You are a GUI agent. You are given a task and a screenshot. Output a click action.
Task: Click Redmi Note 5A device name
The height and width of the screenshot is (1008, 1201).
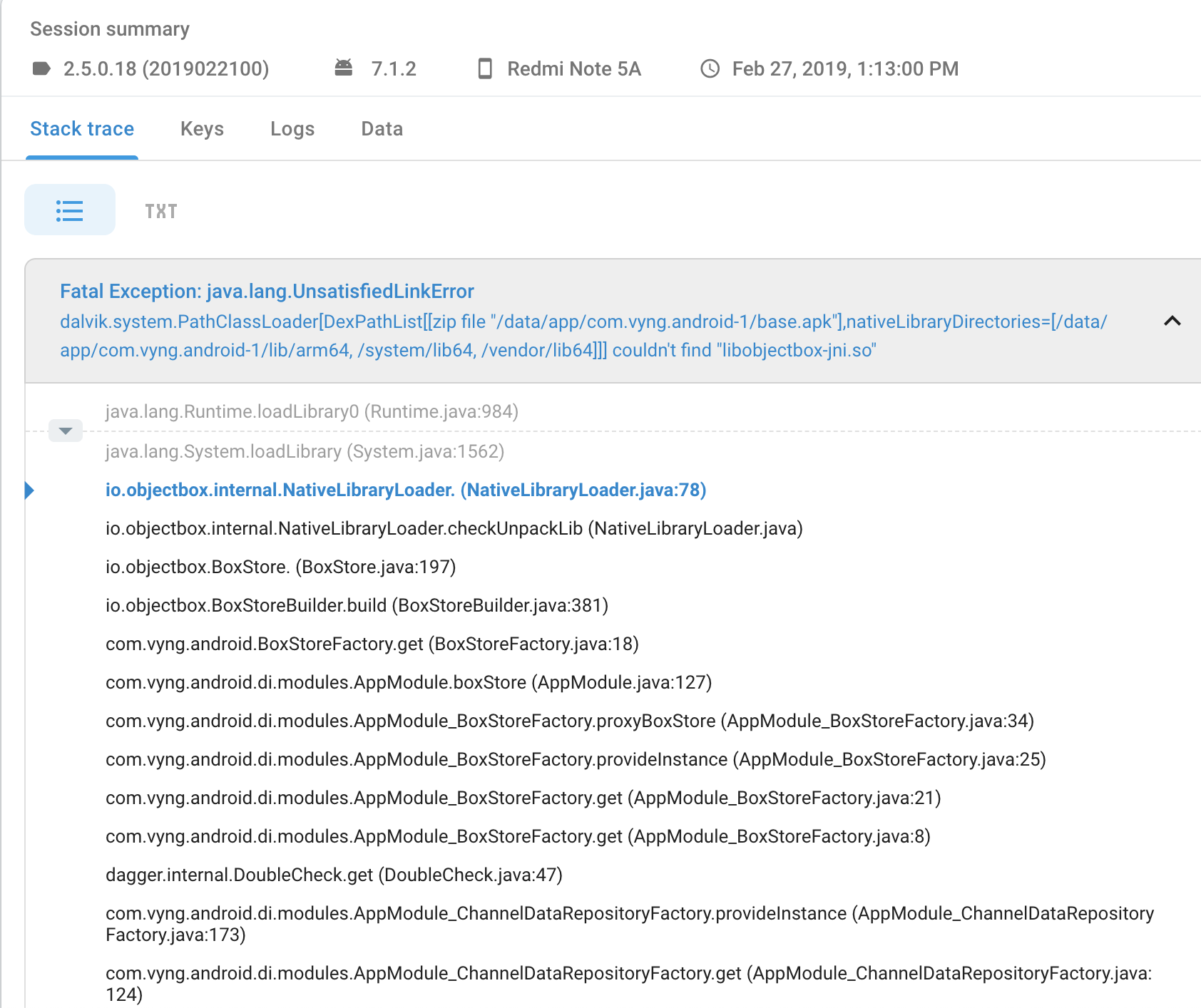[574, 69]
